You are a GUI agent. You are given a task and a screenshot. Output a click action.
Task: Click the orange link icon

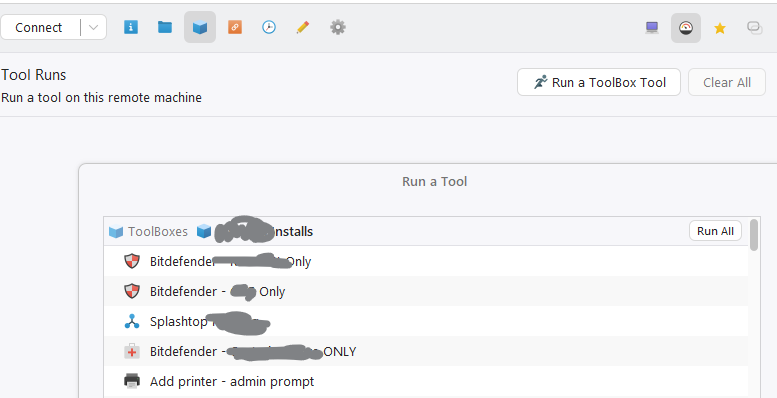click(235, 27)
